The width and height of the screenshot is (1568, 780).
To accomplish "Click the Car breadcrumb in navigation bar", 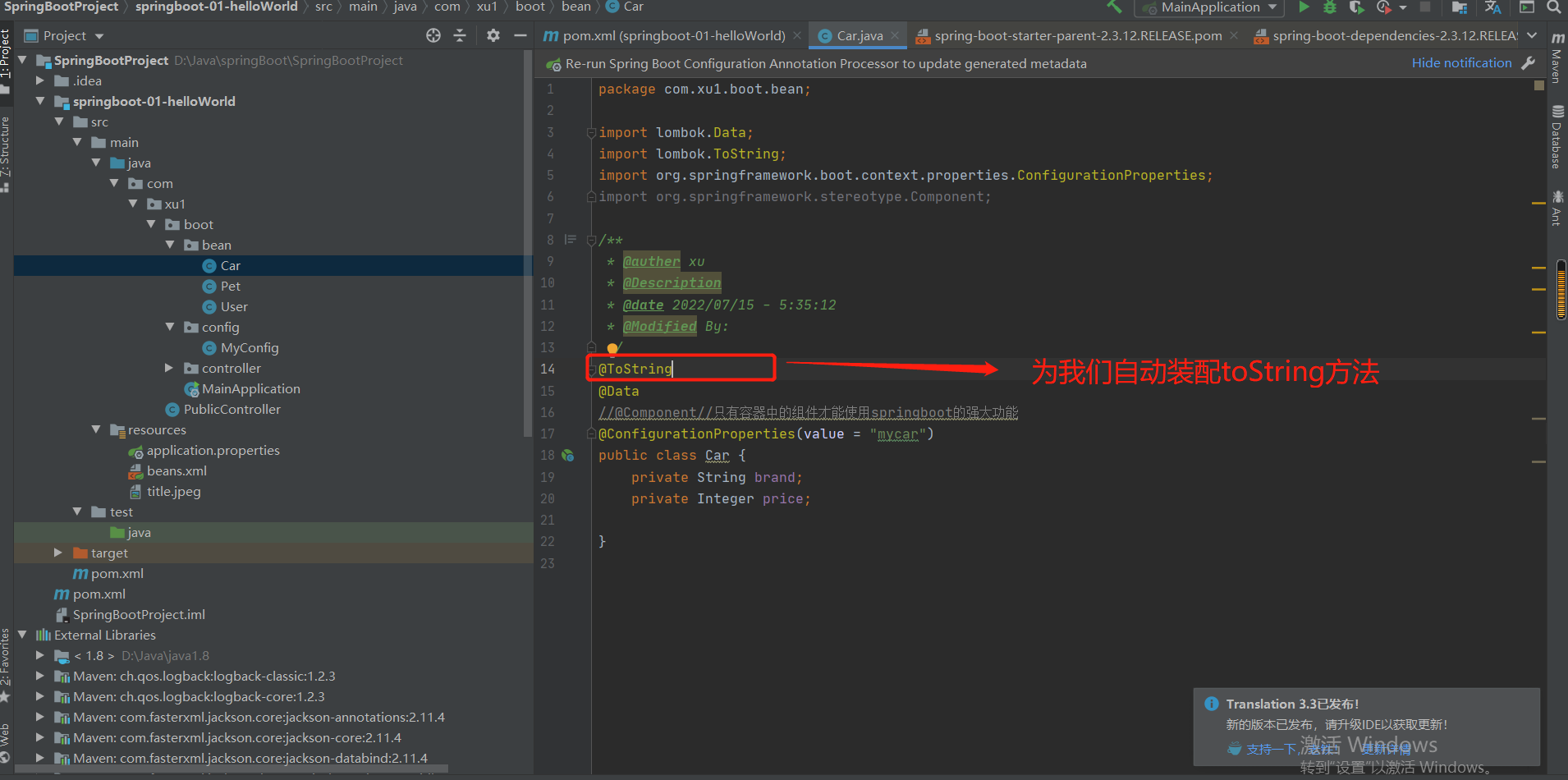I will pos(625,7).
